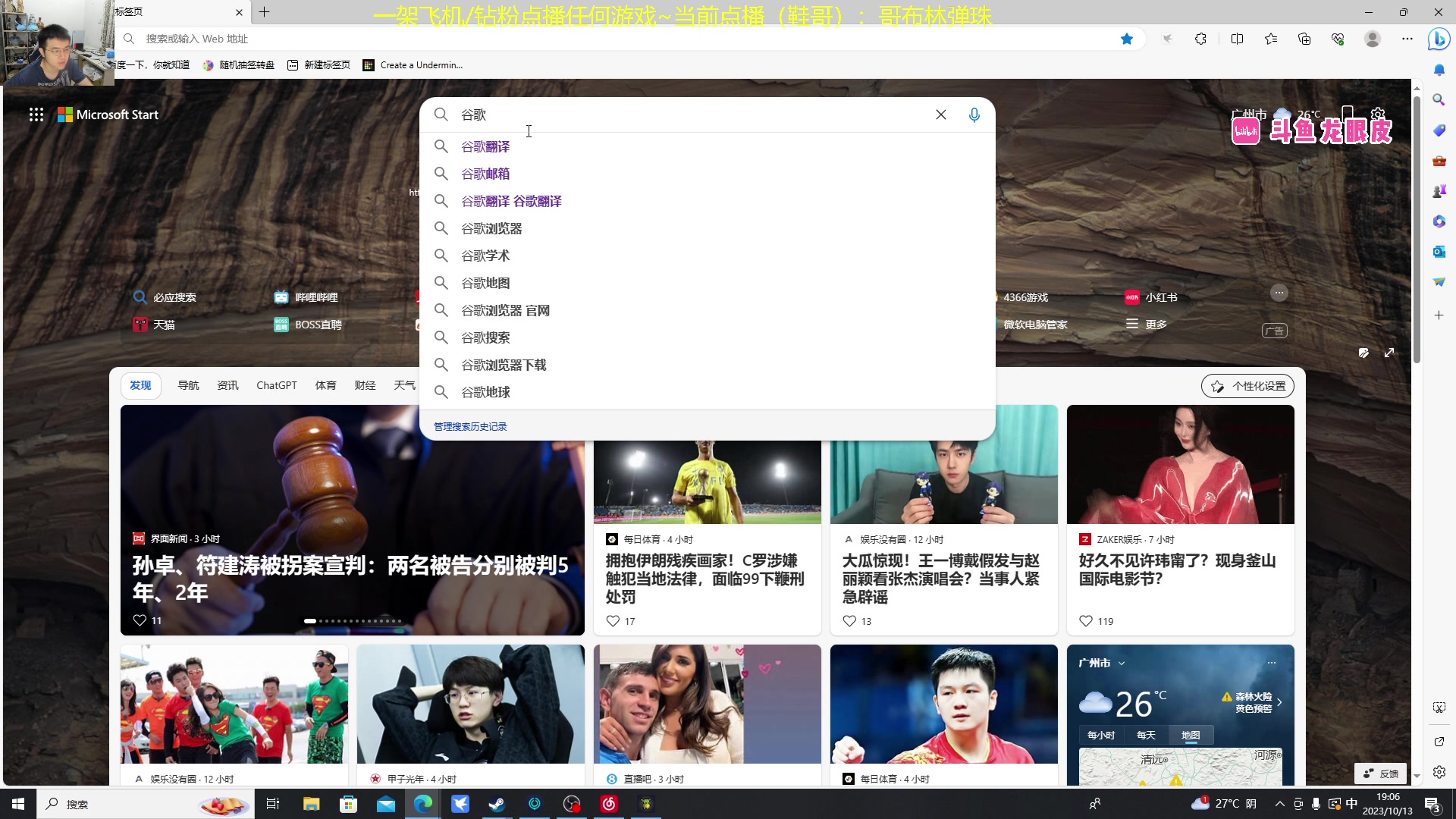
Task: Like the 许玮甯 article heart icon
Action: (x=1086, y=621)
